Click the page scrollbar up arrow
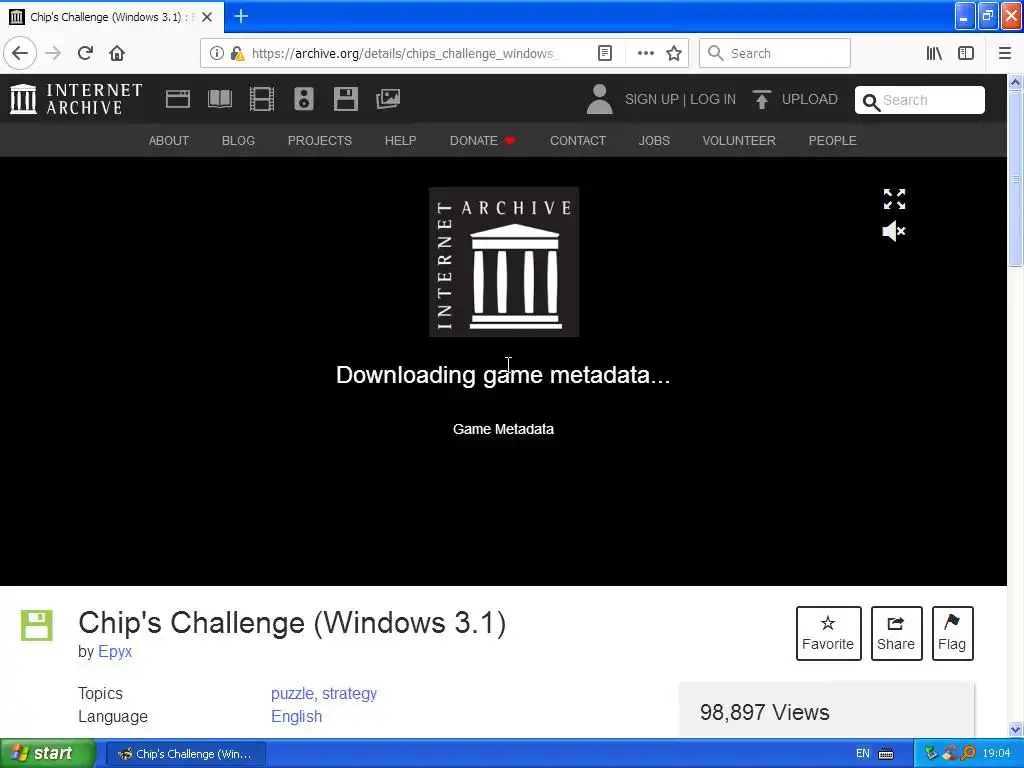The image size is (1024, 768). [1015, 82]
